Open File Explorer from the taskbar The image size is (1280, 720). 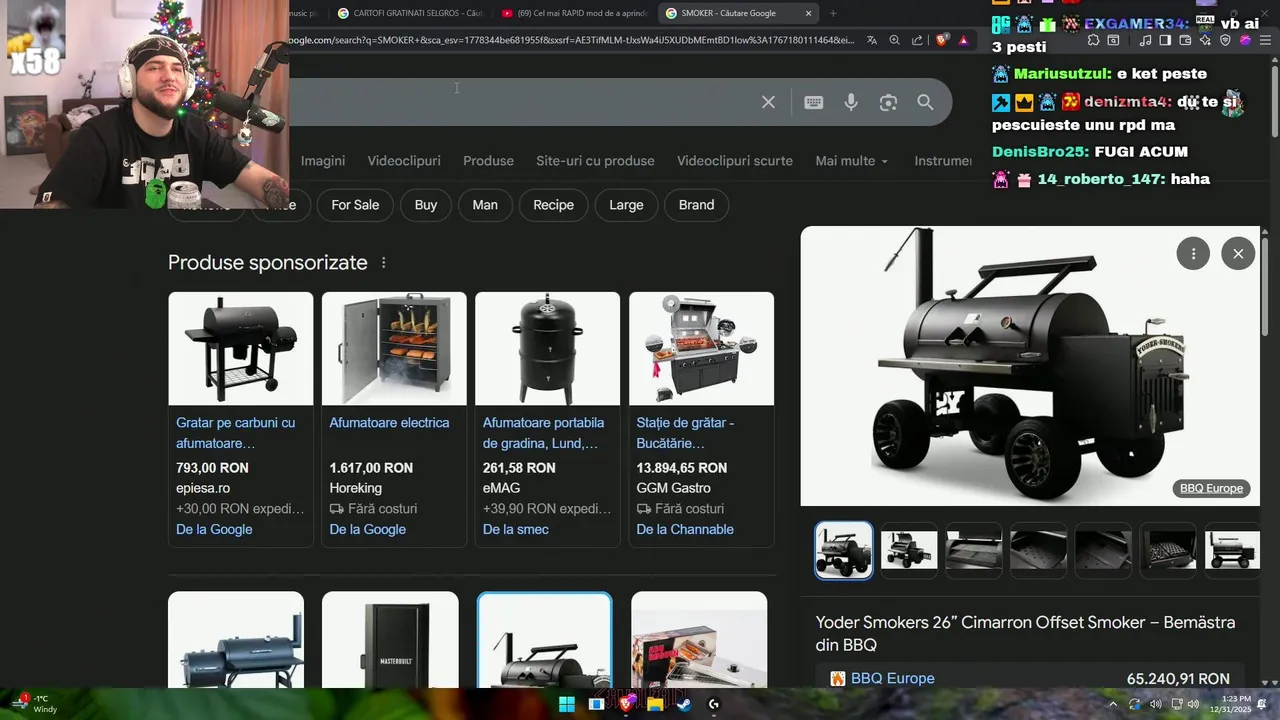pyautogui.click(x=655, y=704)
